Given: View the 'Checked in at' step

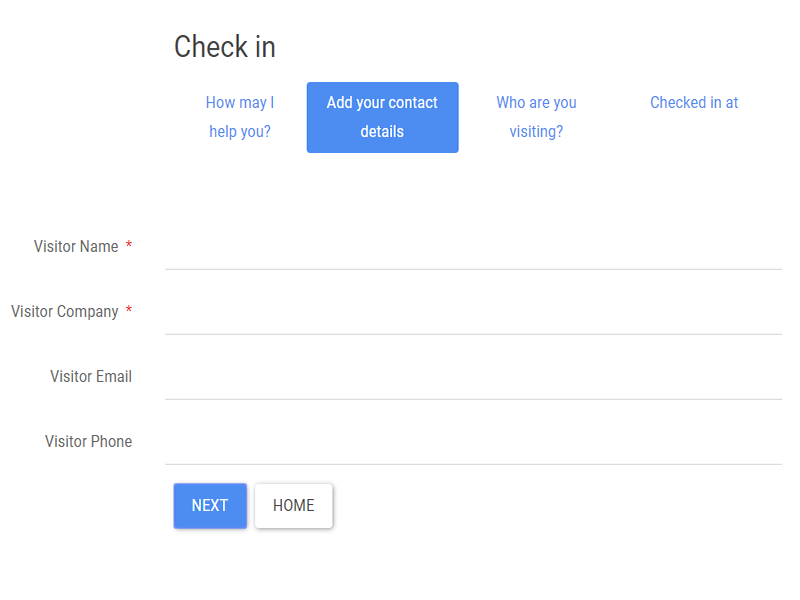Looking at the screenshot, I should pos(693,102).
